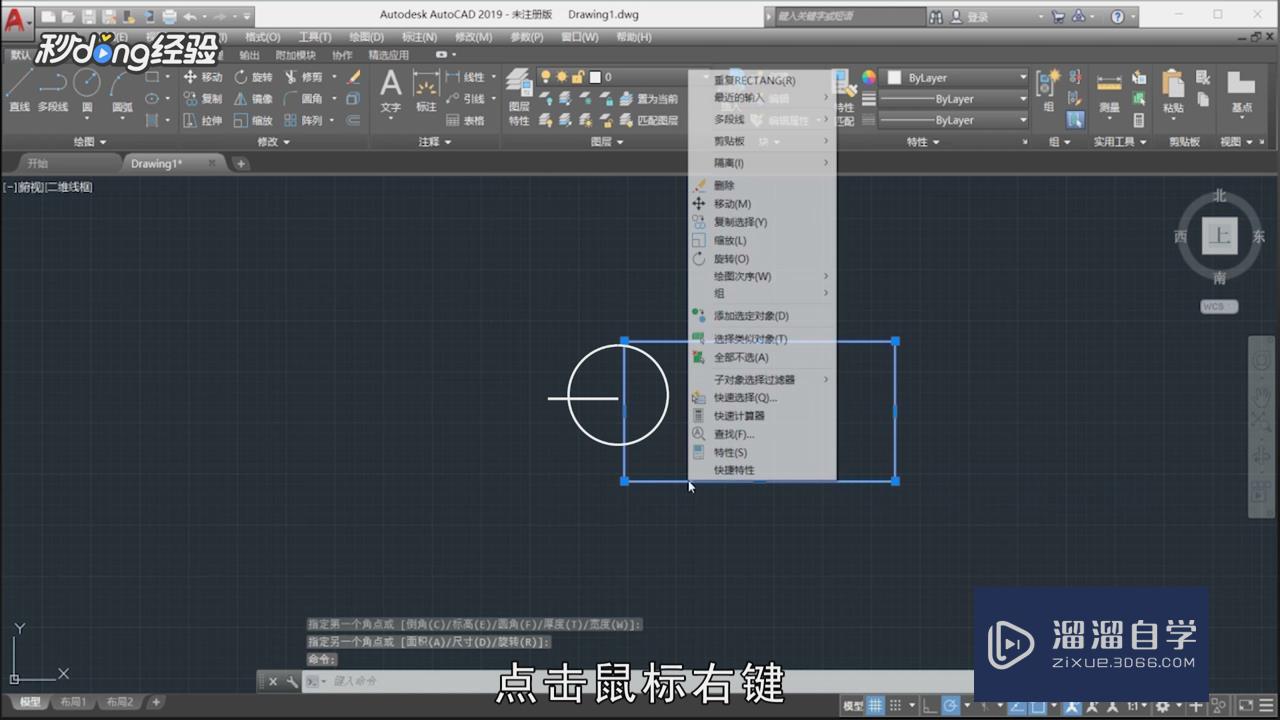The height and width of the screenshot is (720, 1280).
Task: Click the Open folder icon in quick access toolbar
Action: 68,17
